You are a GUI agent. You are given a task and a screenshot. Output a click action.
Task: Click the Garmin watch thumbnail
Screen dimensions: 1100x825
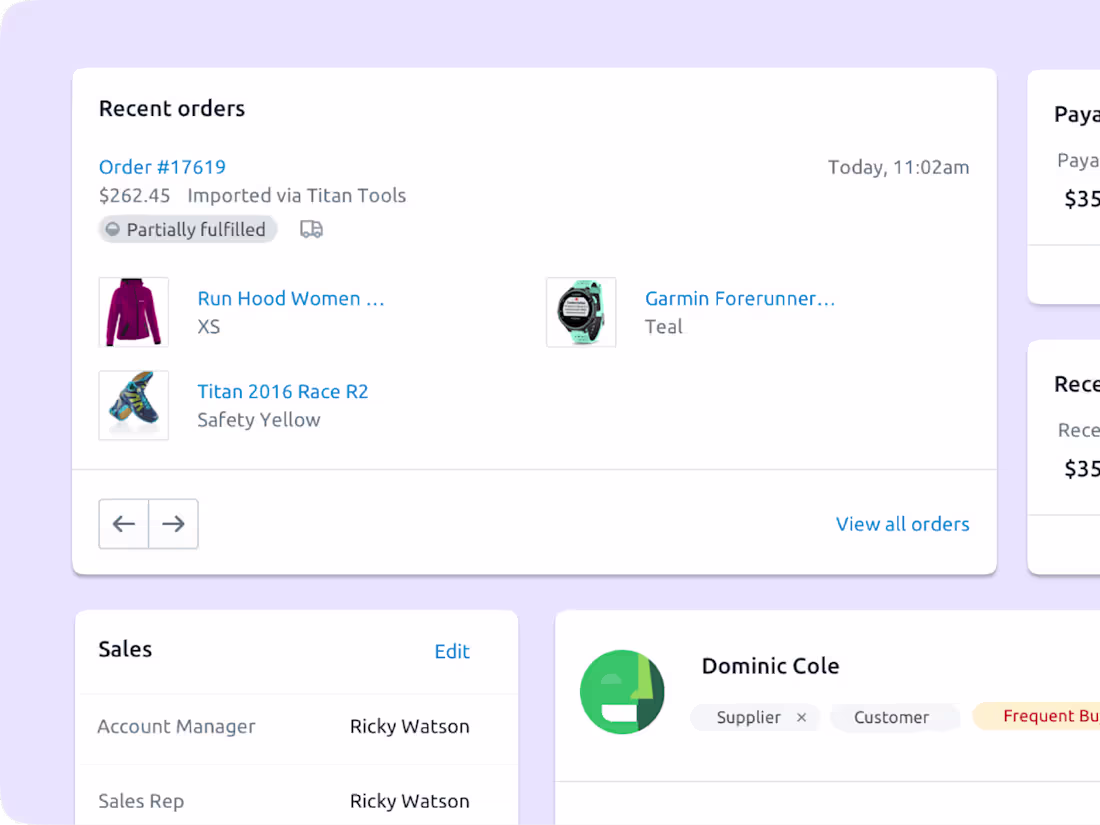click(x=581, y=312)
